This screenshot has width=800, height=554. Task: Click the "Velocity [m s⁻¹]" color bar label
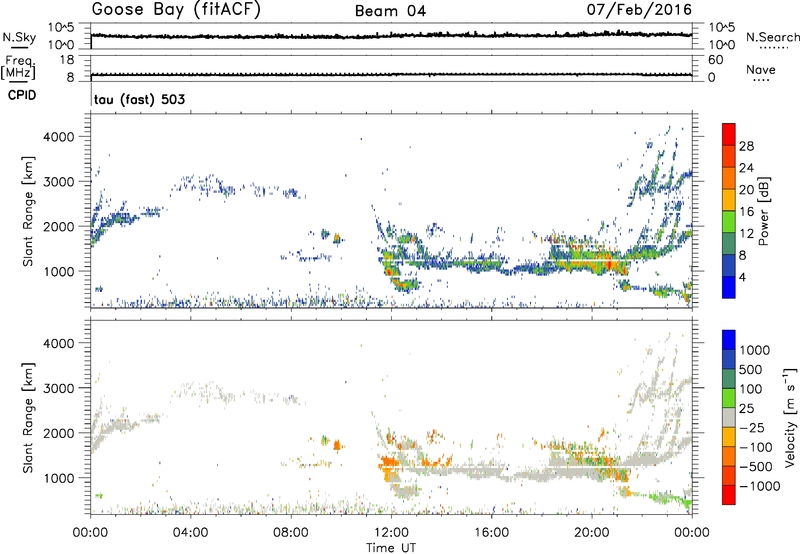click(790, 417)
